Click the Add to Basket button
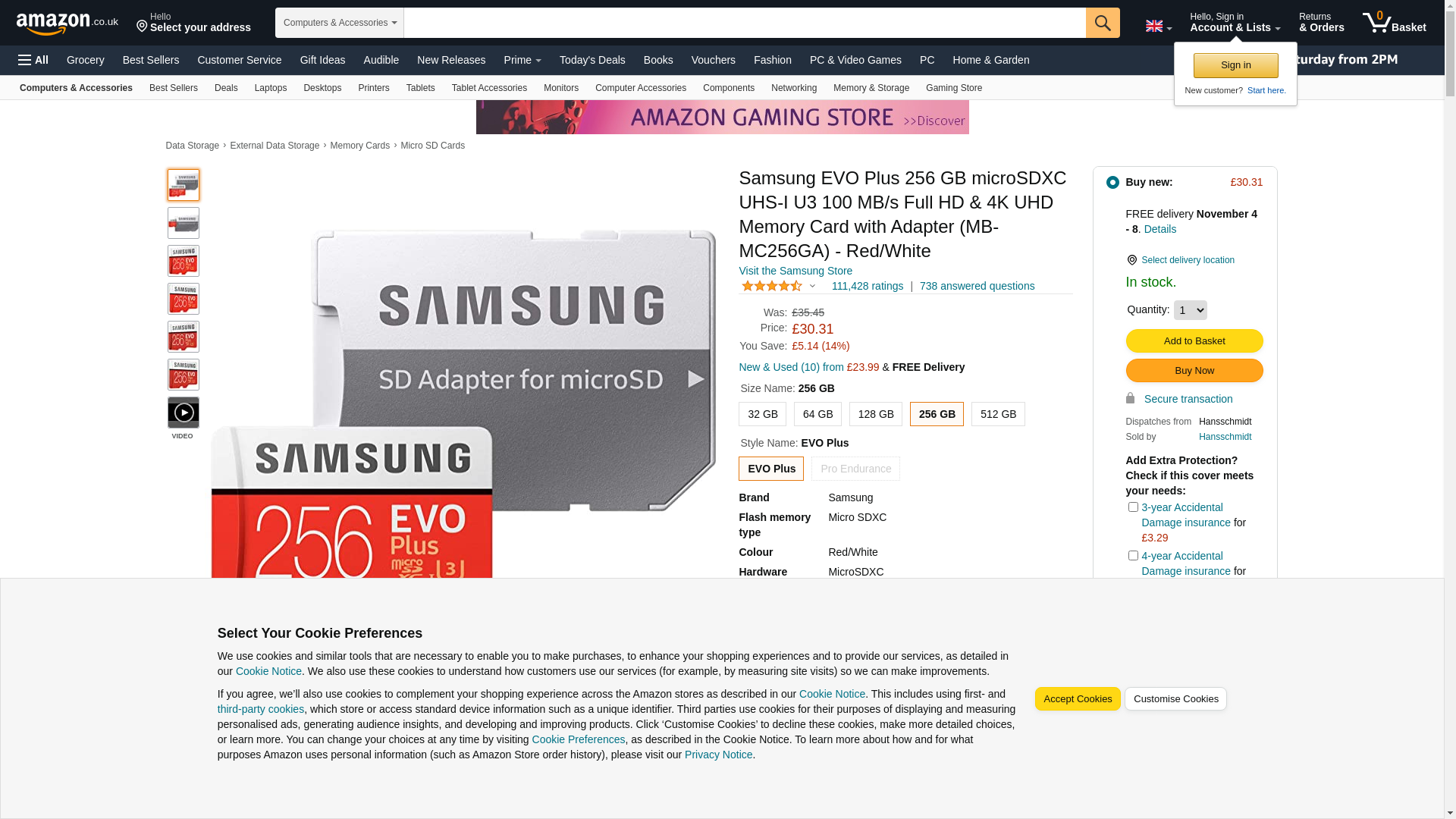 point(1194,341)
